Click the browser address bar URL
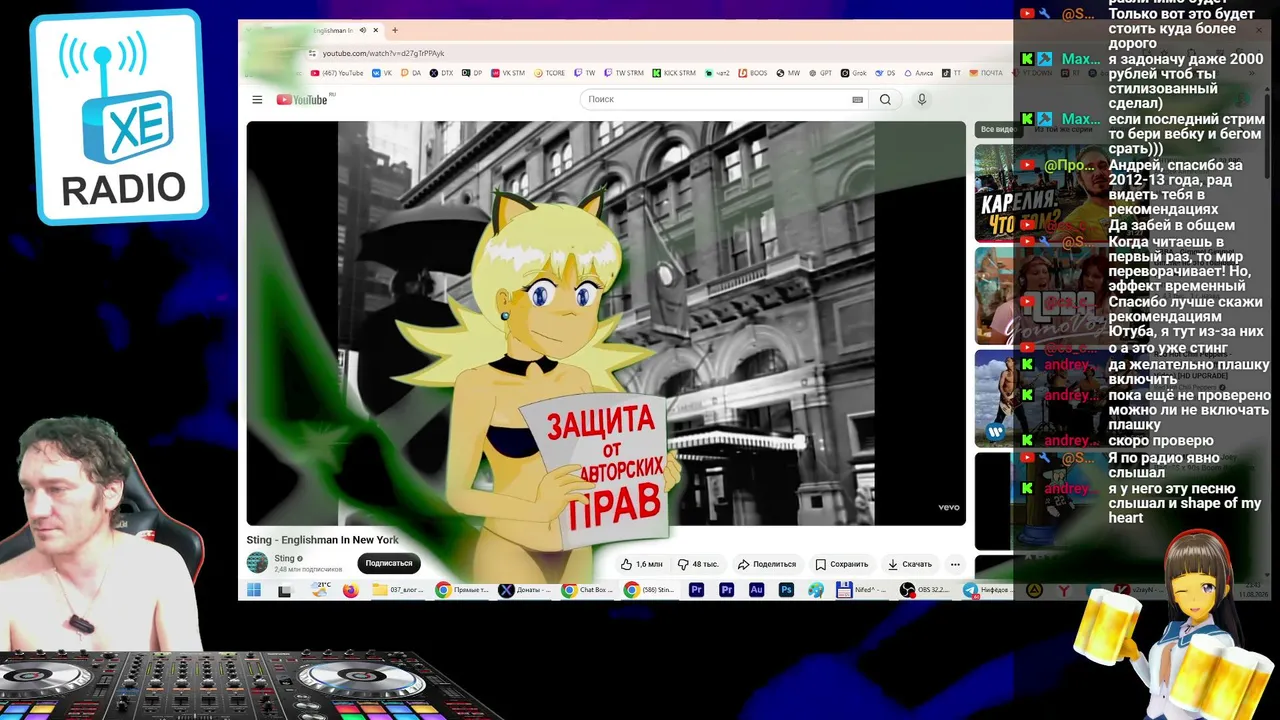Image resolution: width=1280 pixels, height=720 pixels. coord(383,53)
